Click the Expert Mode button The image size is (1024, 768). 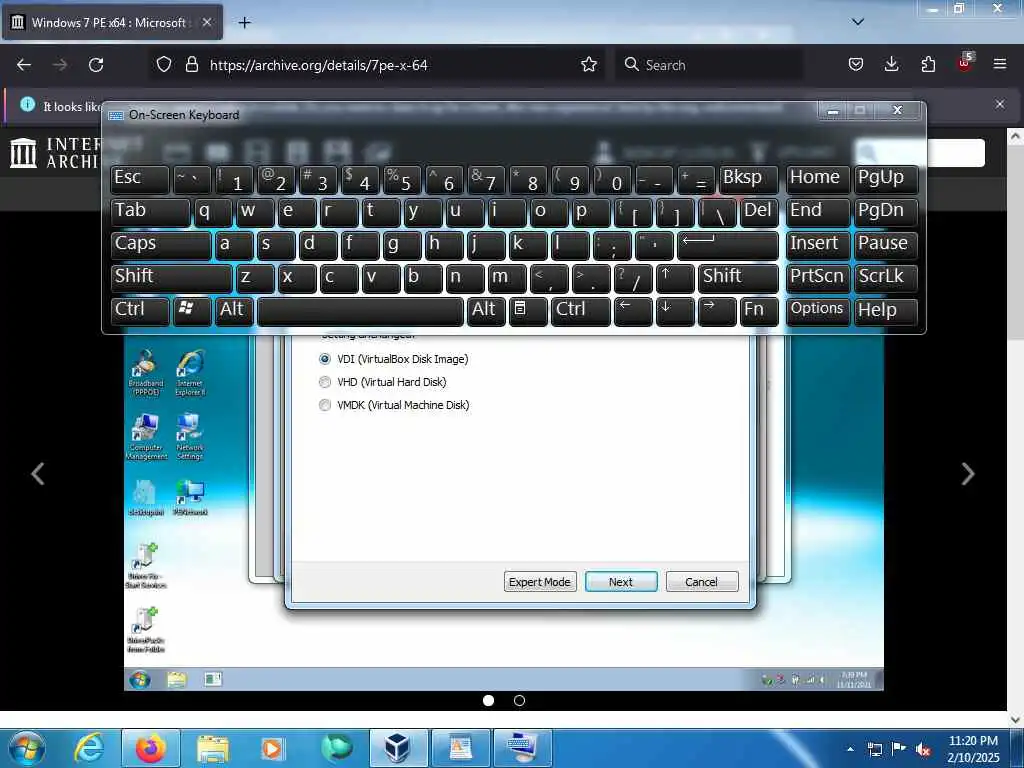click(539, 581)
